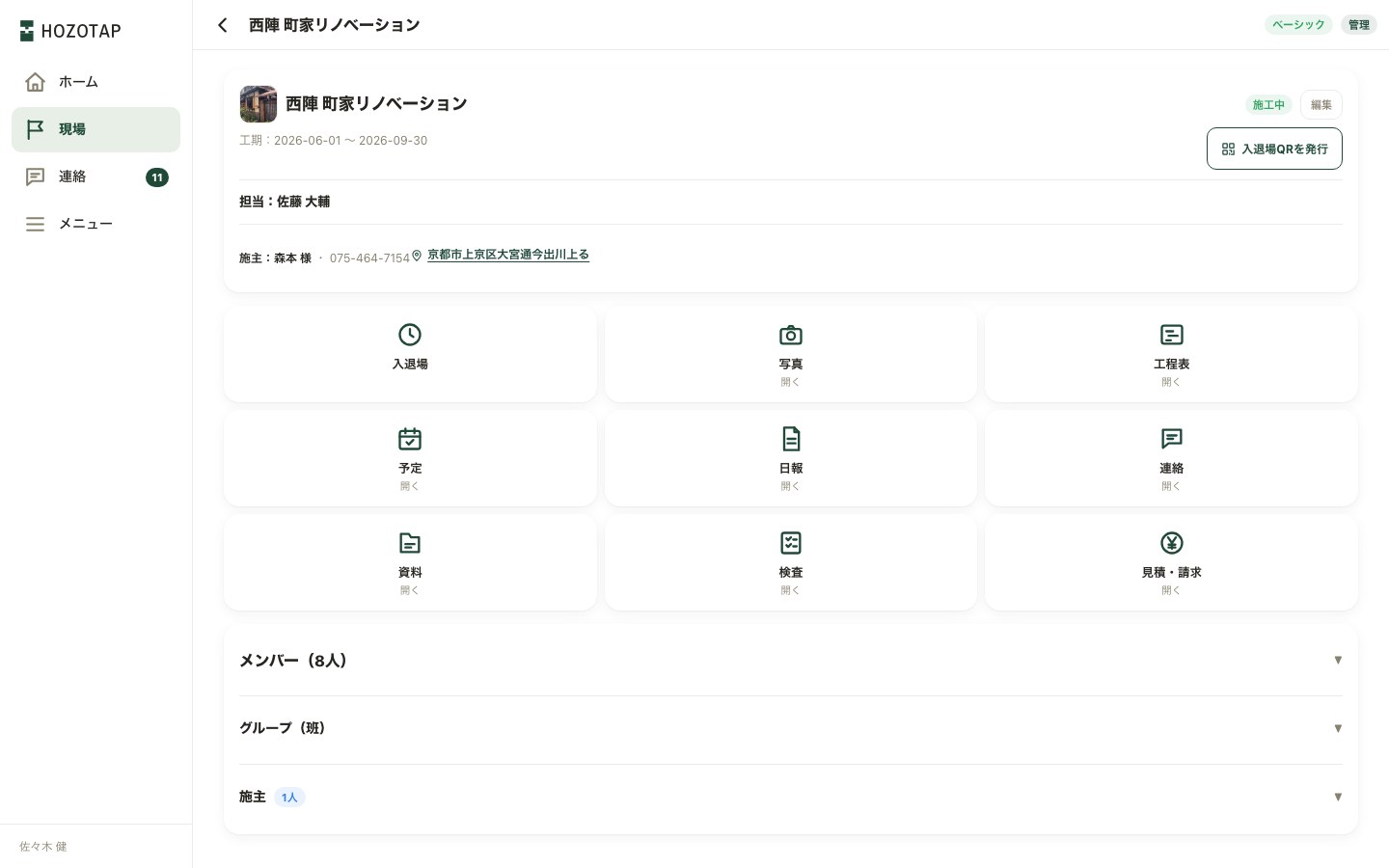Open the 日報 document icon
Viewport: 1389px width, 868px height.
pos(791,439)
